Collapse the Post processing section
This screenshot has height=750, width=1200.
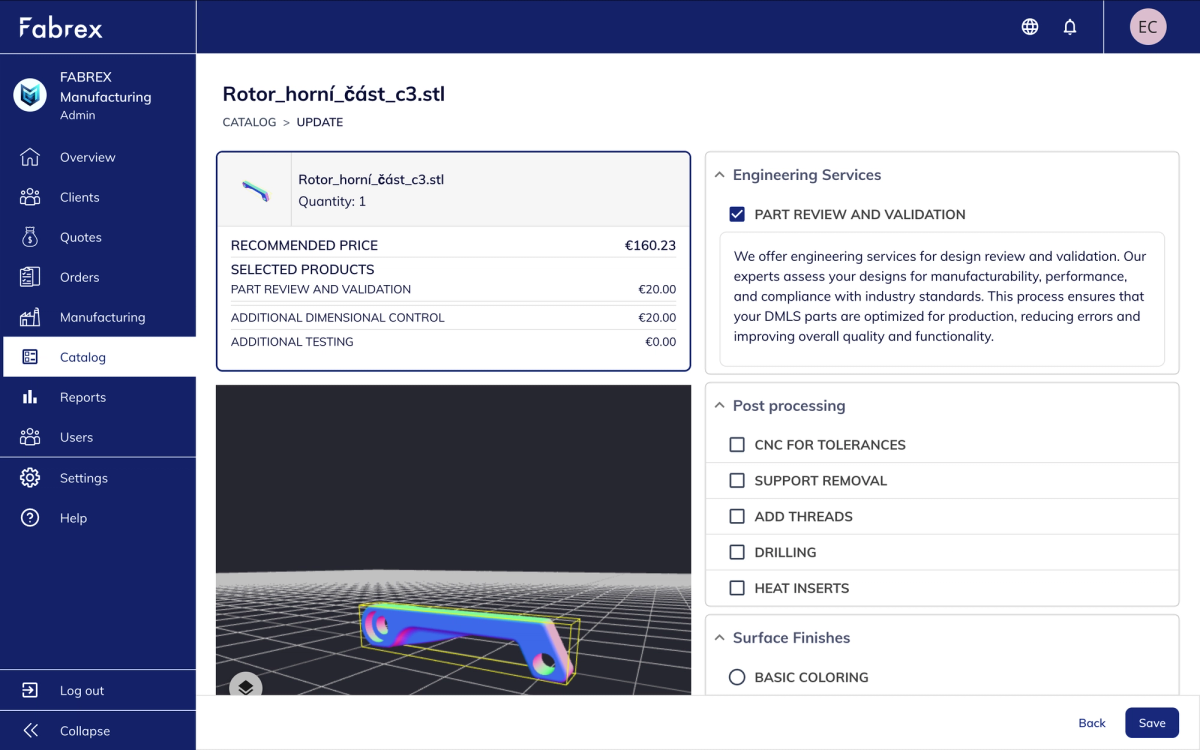[x=719, y=406]
